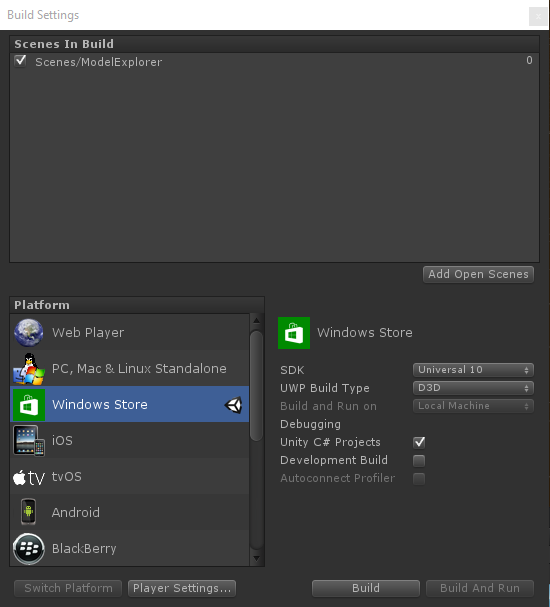The width and height of the screenshot is (550, 607).
Task: Click the Add Open Scenes button
Action: coord(478,274)
